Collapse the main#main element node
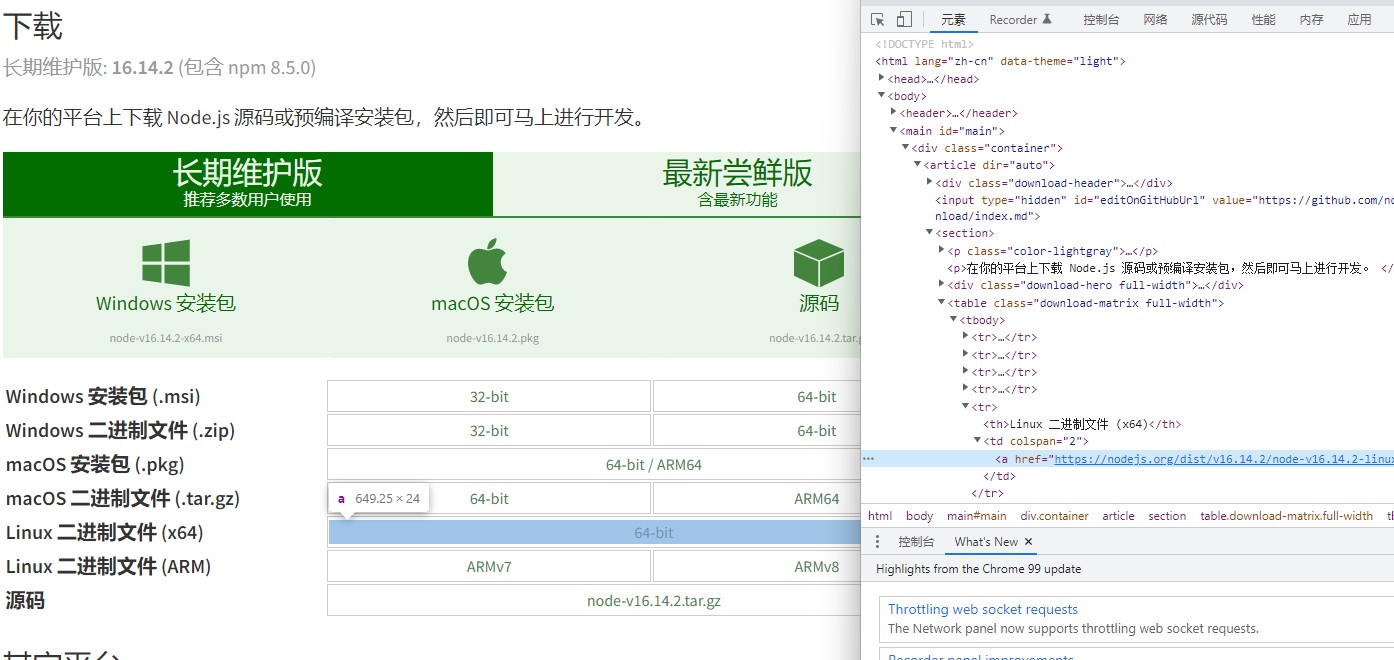 (893, 130)
